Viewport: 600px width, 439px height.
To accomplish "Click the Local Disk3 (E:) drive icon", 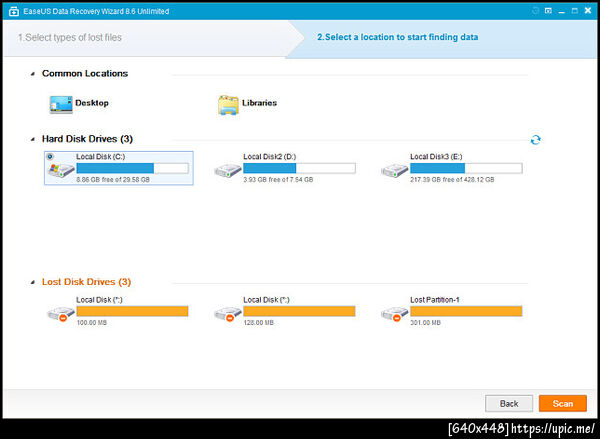I will click(x=395, y=170).
